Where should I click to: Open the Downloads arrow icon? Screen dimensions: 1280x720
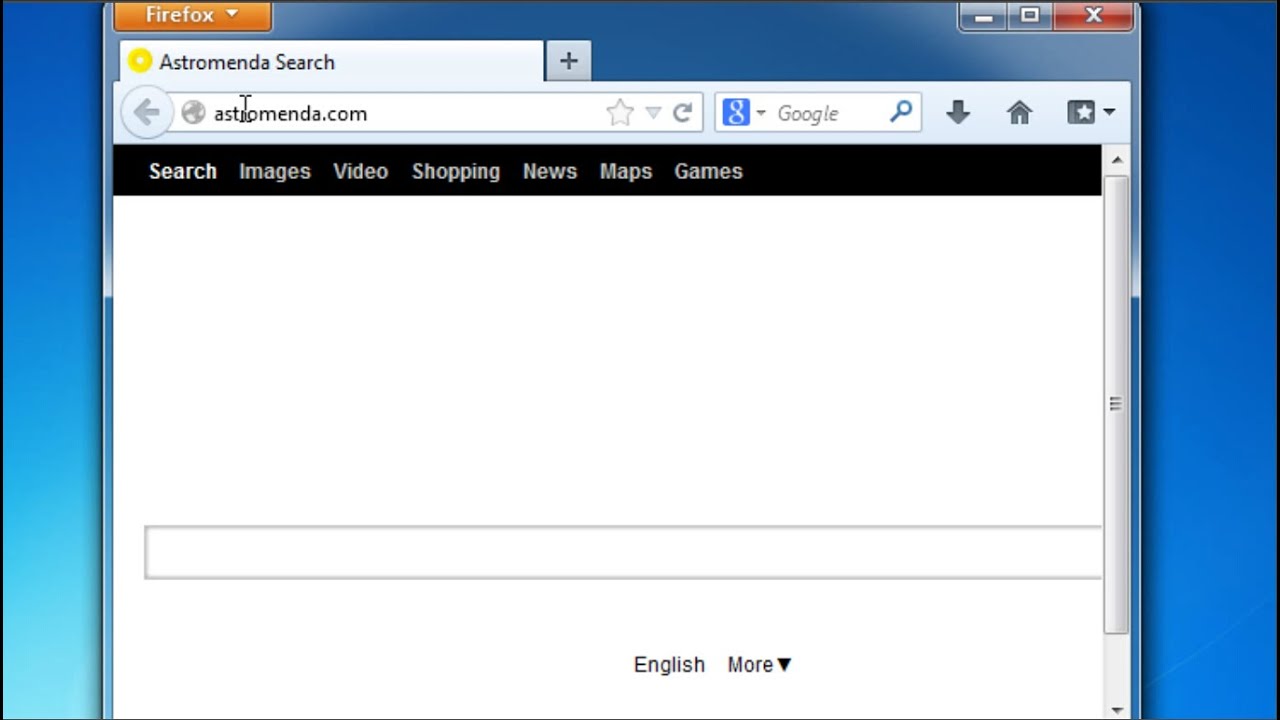point(958,113)
